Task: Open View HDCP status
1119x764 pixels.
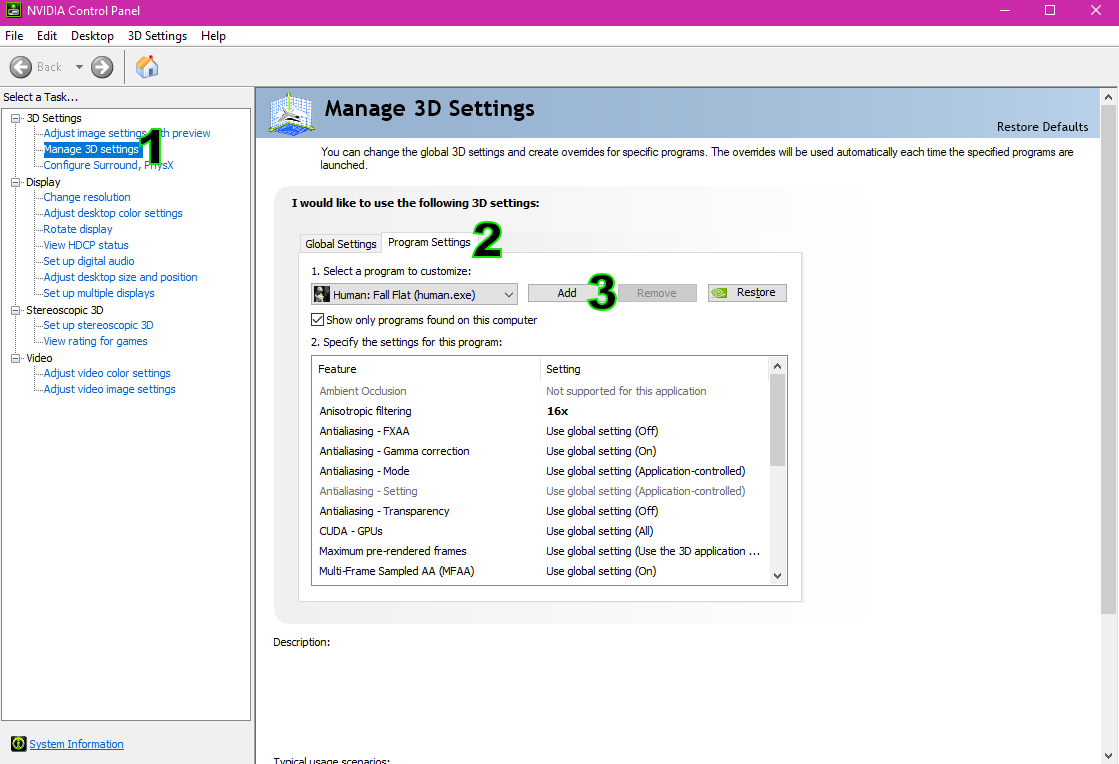Action: pos(86,245)
